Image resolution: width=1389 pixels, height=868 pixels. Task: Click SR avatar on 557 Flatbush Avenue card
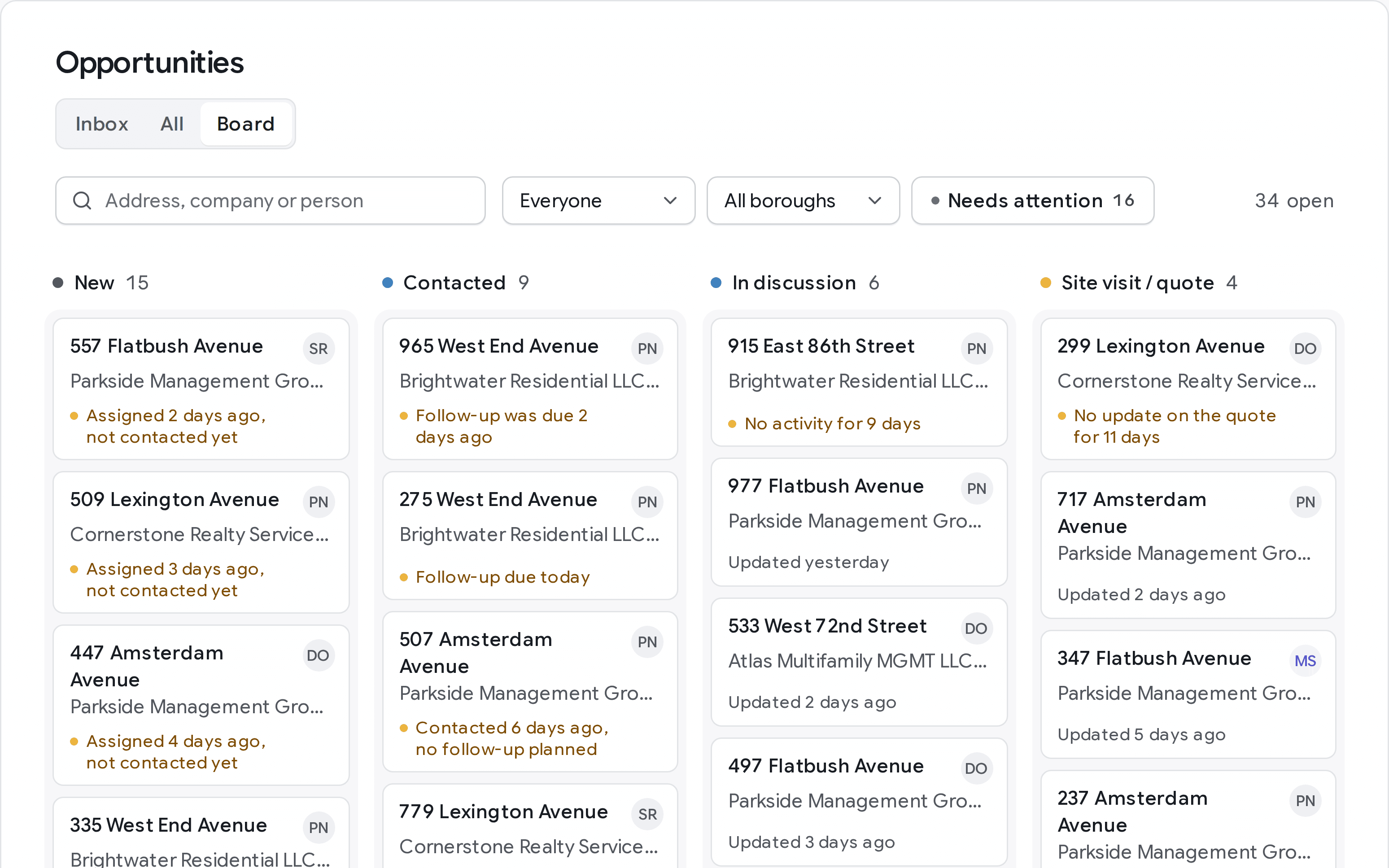point(319,349)
